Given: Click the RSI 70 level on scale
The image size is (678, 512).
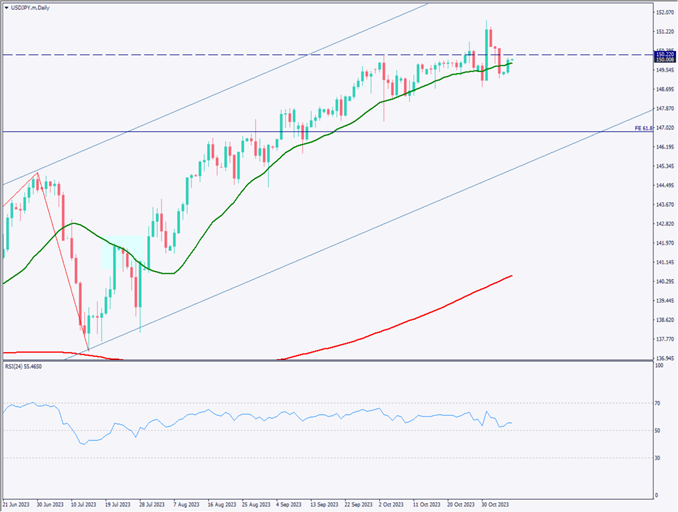Looking at the screenshot, I should coord(658,403).
